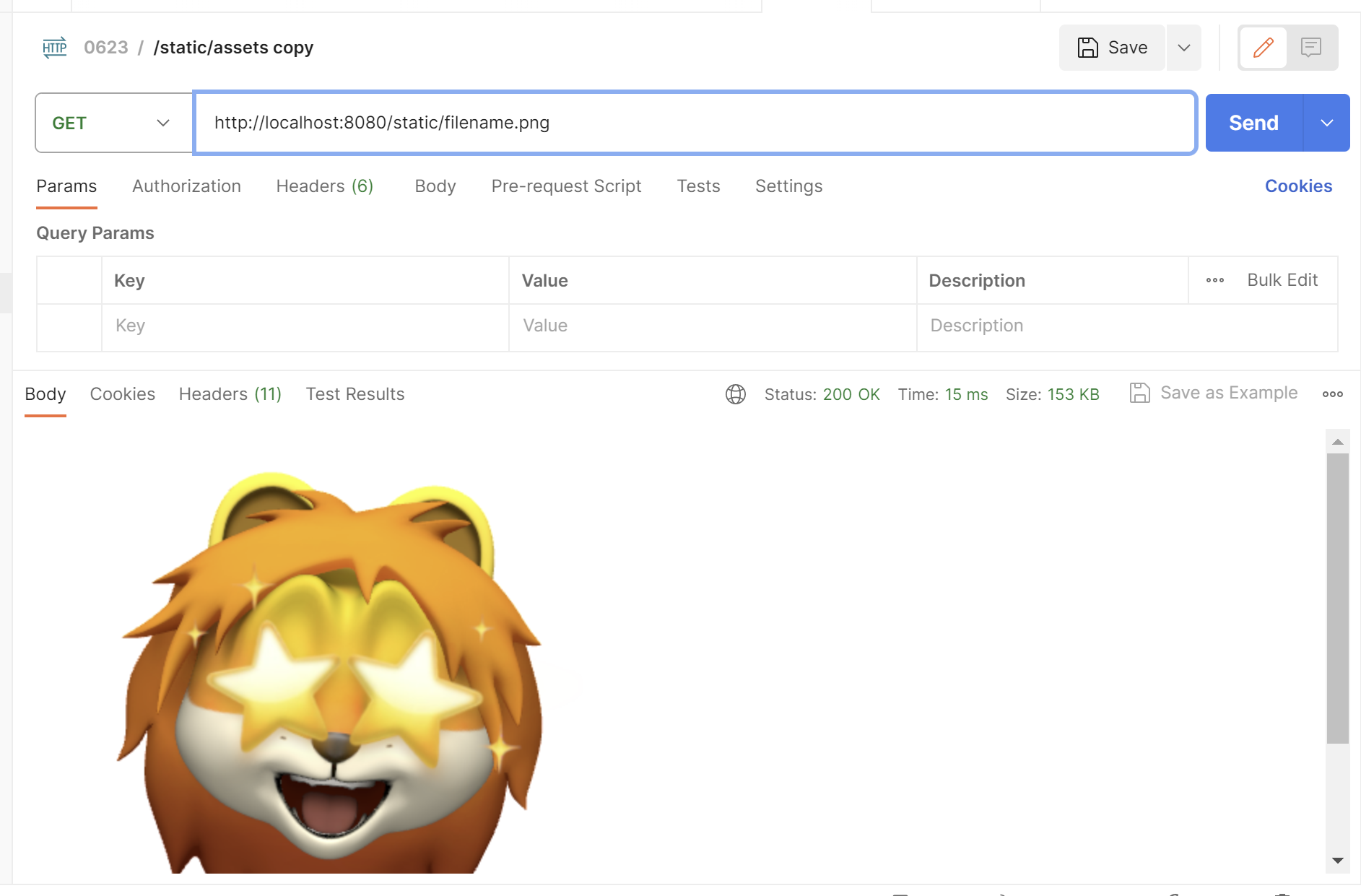Open the Authorization tab
Screen dimensions: 1361x896
coord(186,186)
